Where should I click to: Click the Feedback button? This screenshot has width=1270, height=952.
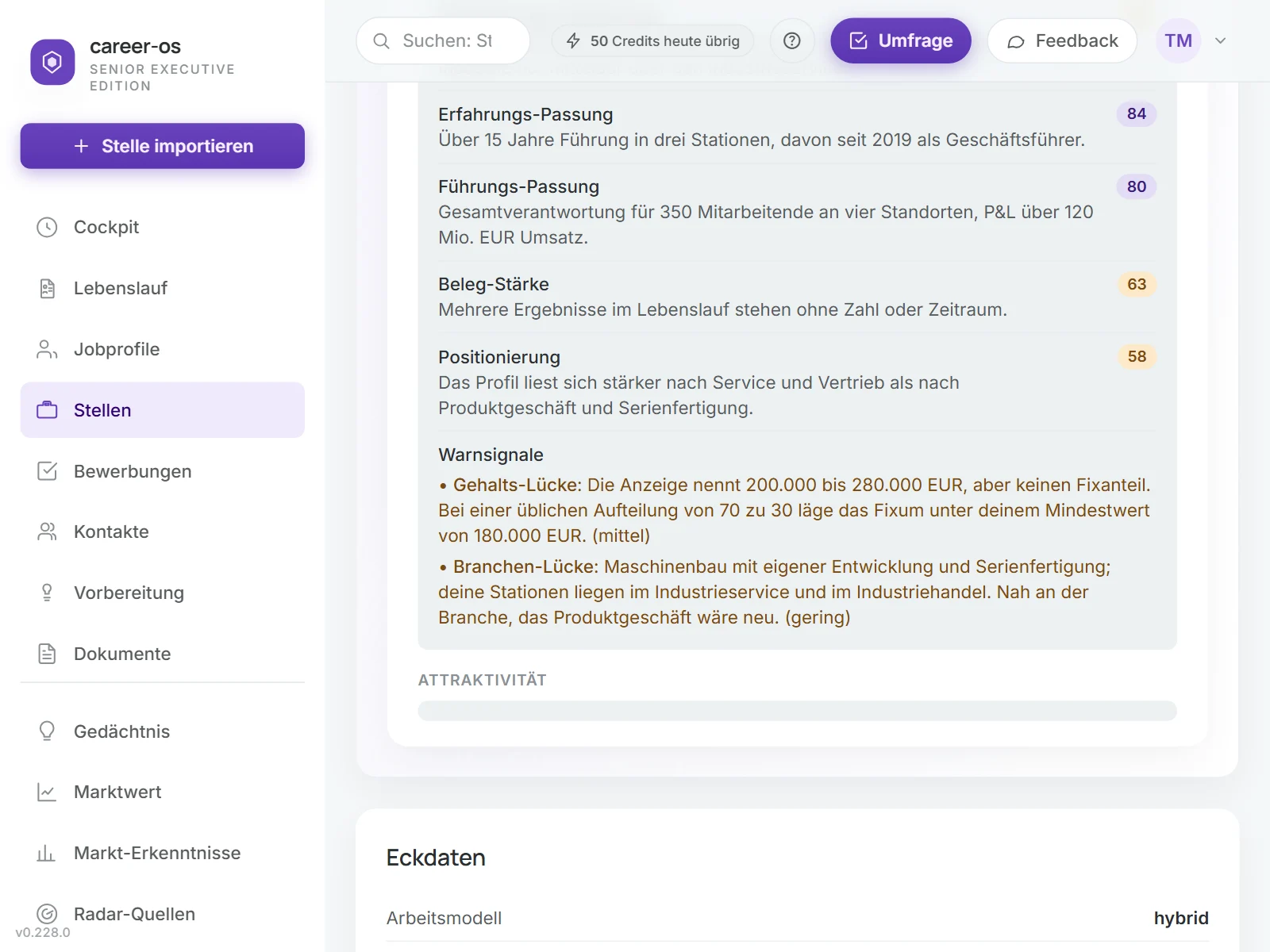tap(1063, 41)
